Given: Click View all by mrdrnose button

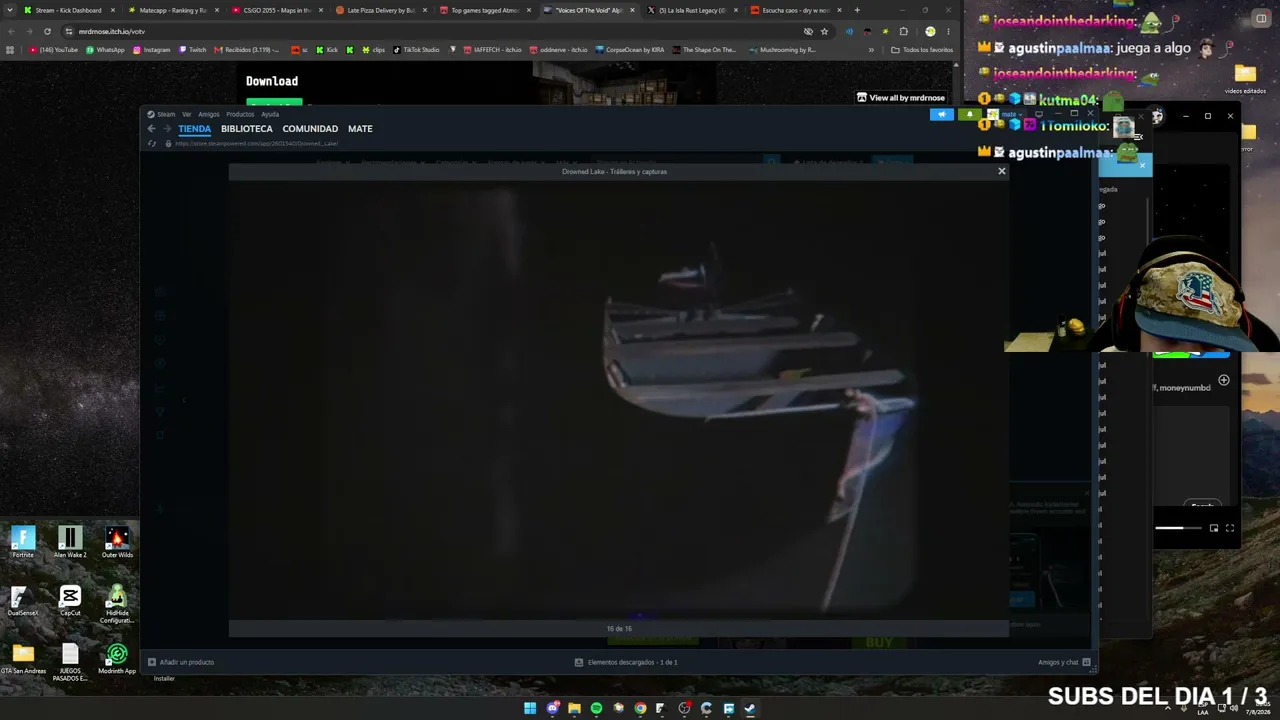Looking at the screenshot, I should tap(901, 98).
